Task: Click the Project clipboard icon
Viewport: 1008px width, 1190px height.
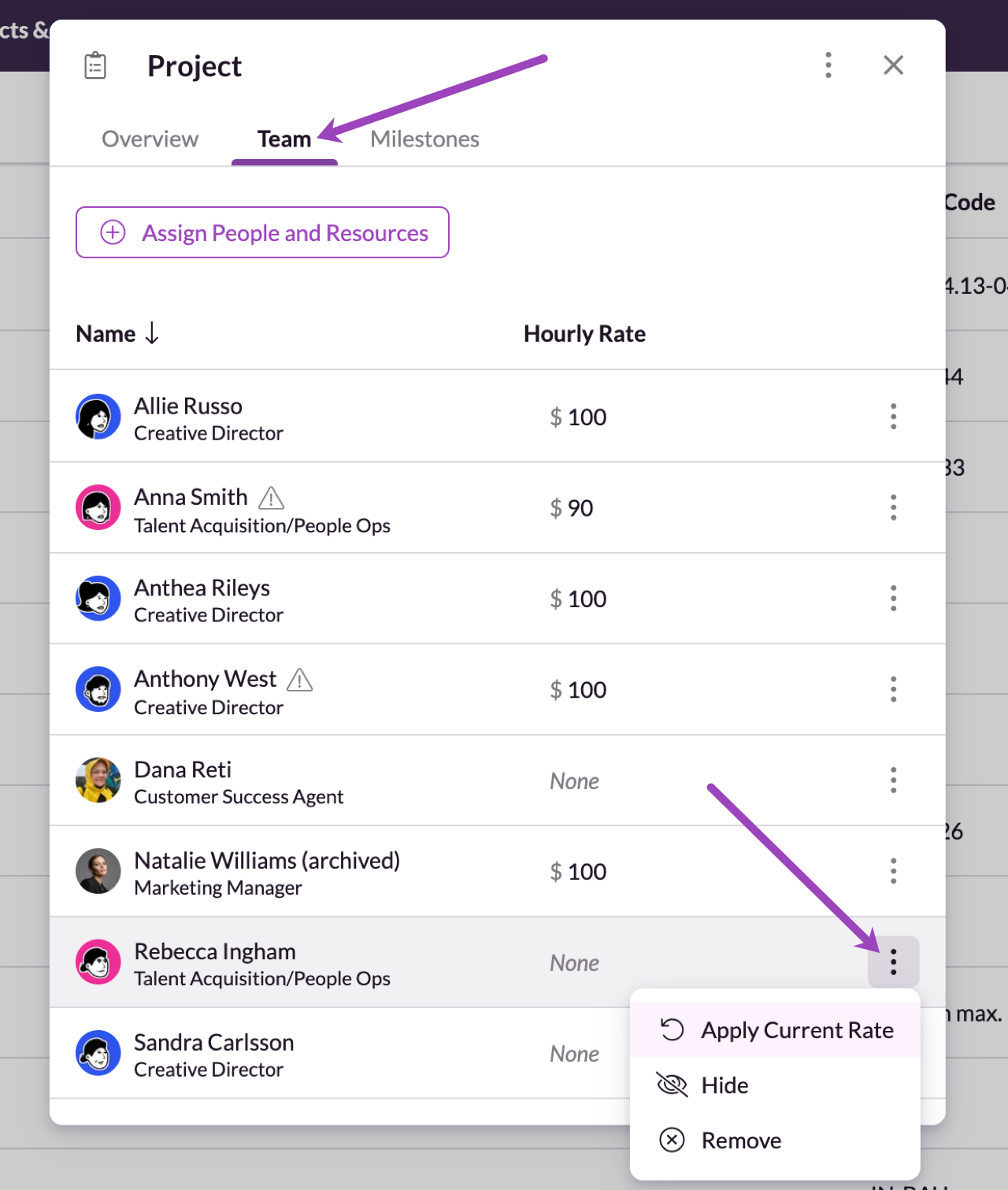Action: (95, 65)
